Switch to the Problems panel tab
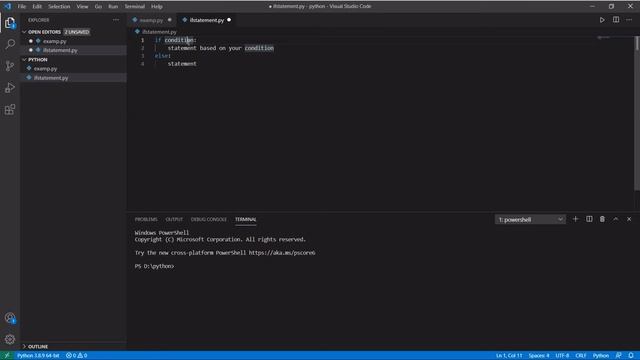 (x=146, y=219)
